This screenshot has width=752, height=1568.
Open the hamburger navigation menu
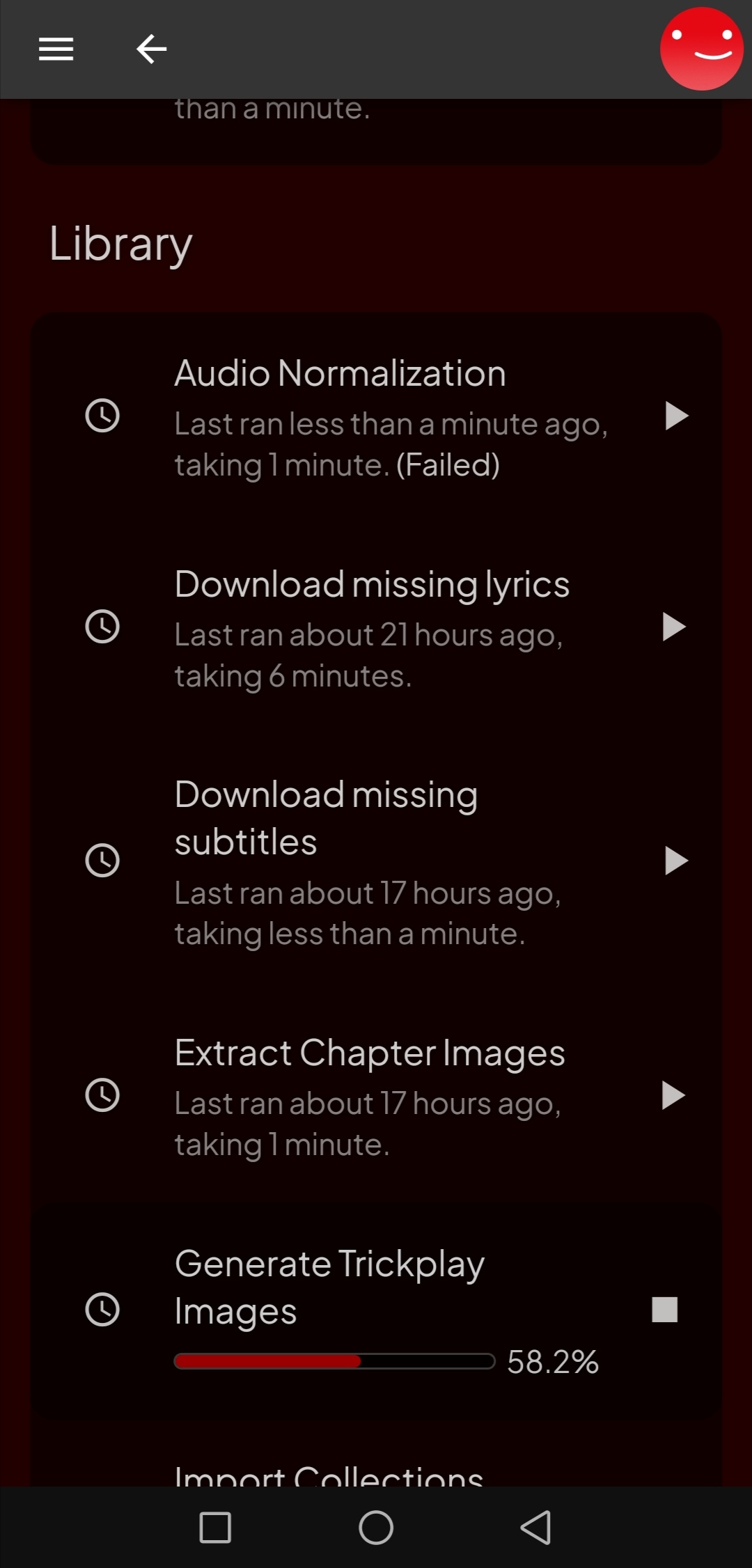(x=56, y=49)
